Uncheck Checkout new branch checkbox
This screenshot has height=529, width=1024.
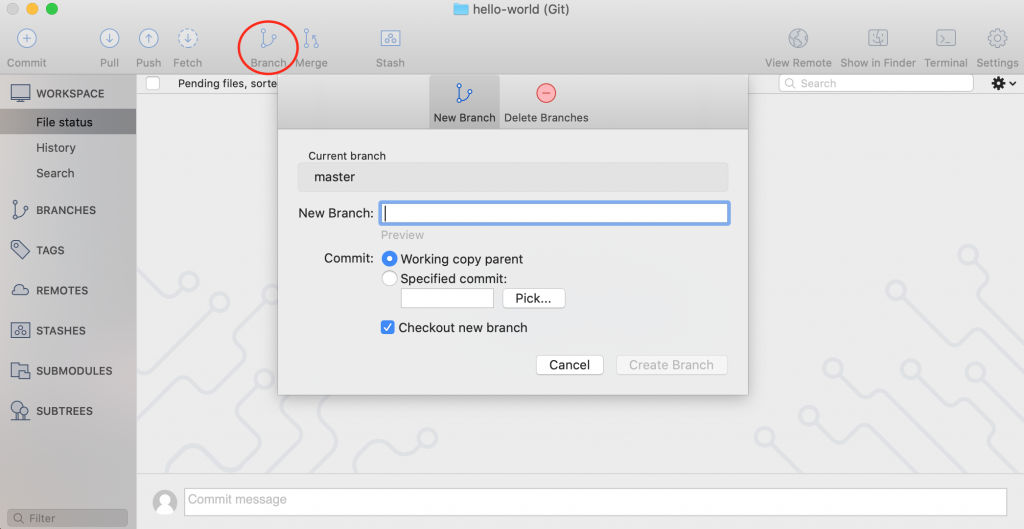pos(388,328)
